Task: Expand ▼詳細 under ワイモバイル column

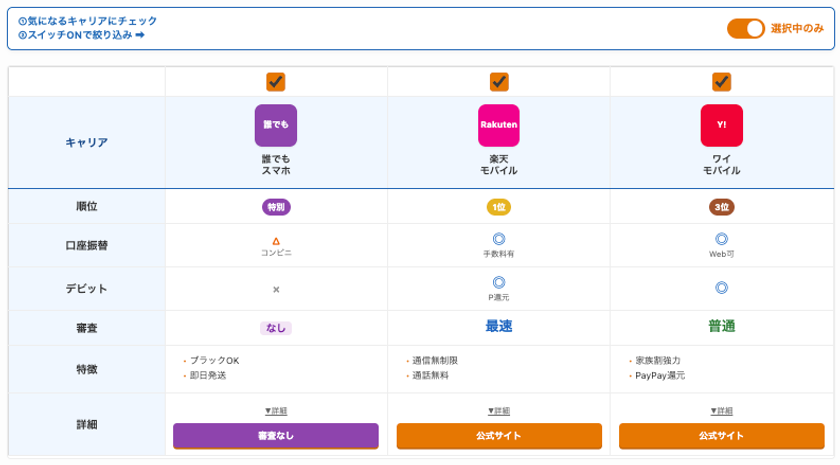Action: tap(721, 411)
